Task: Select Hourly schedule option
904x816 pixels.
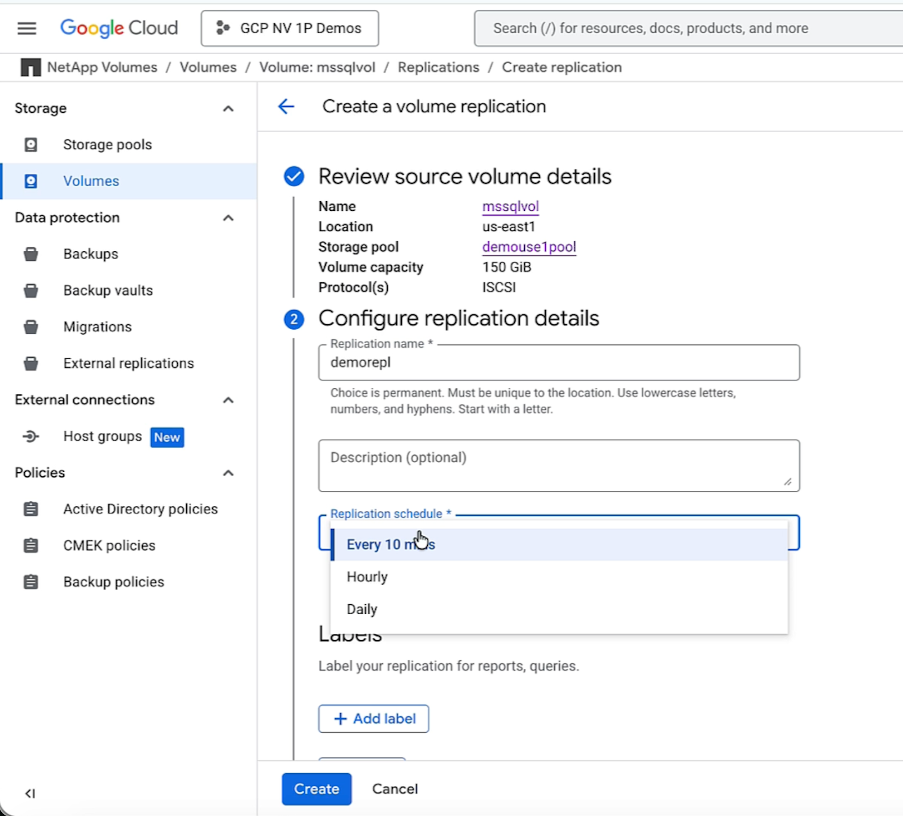Action: [559, 577]
